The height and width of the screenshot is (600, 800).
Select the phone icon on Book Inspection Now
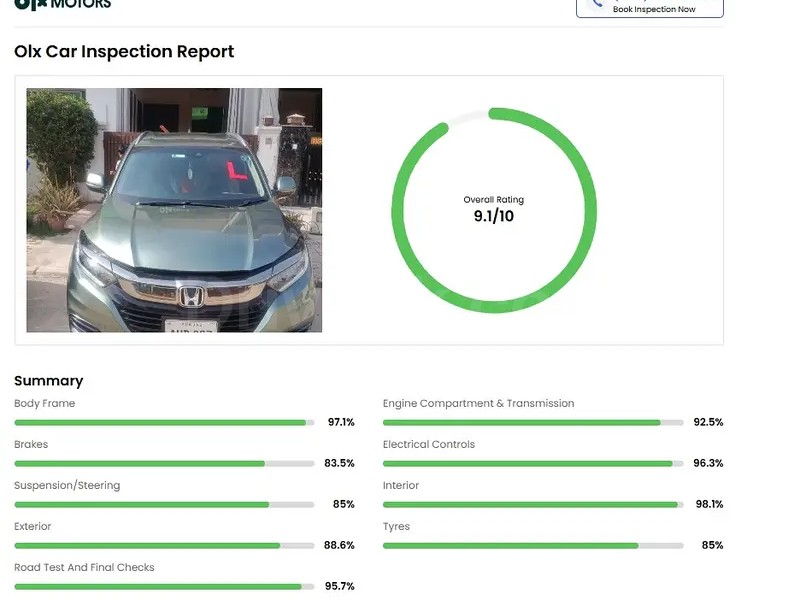point(597,5)
